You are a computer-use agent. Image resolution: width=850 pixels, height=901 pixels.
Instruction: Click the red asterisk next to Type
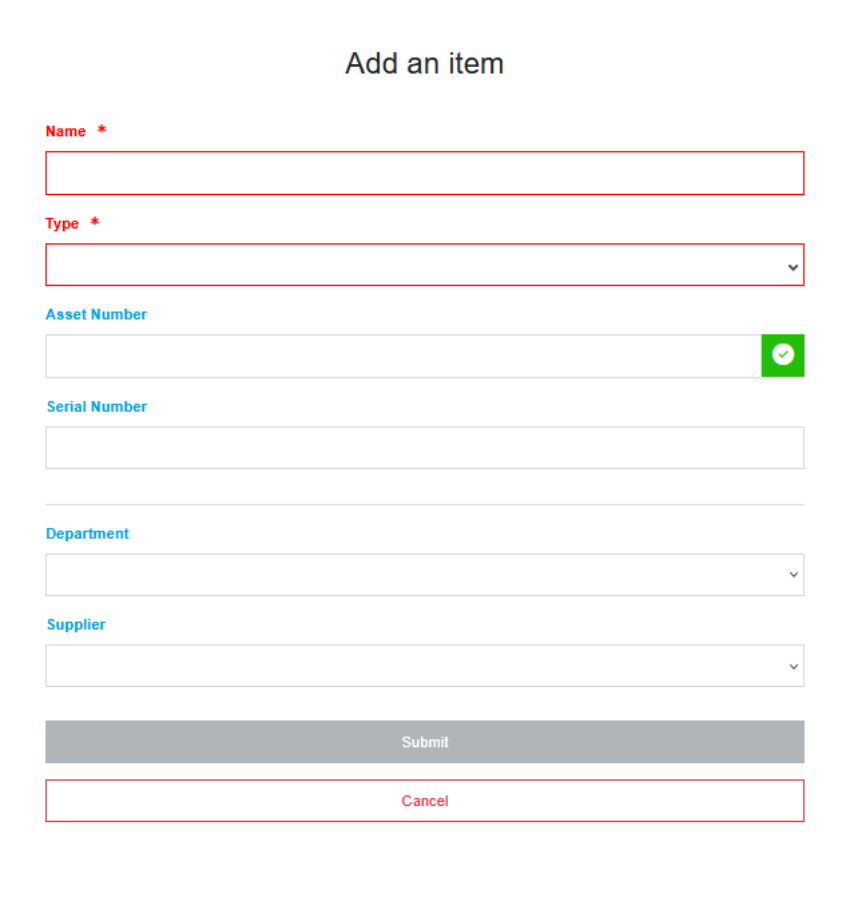(95, 222)
